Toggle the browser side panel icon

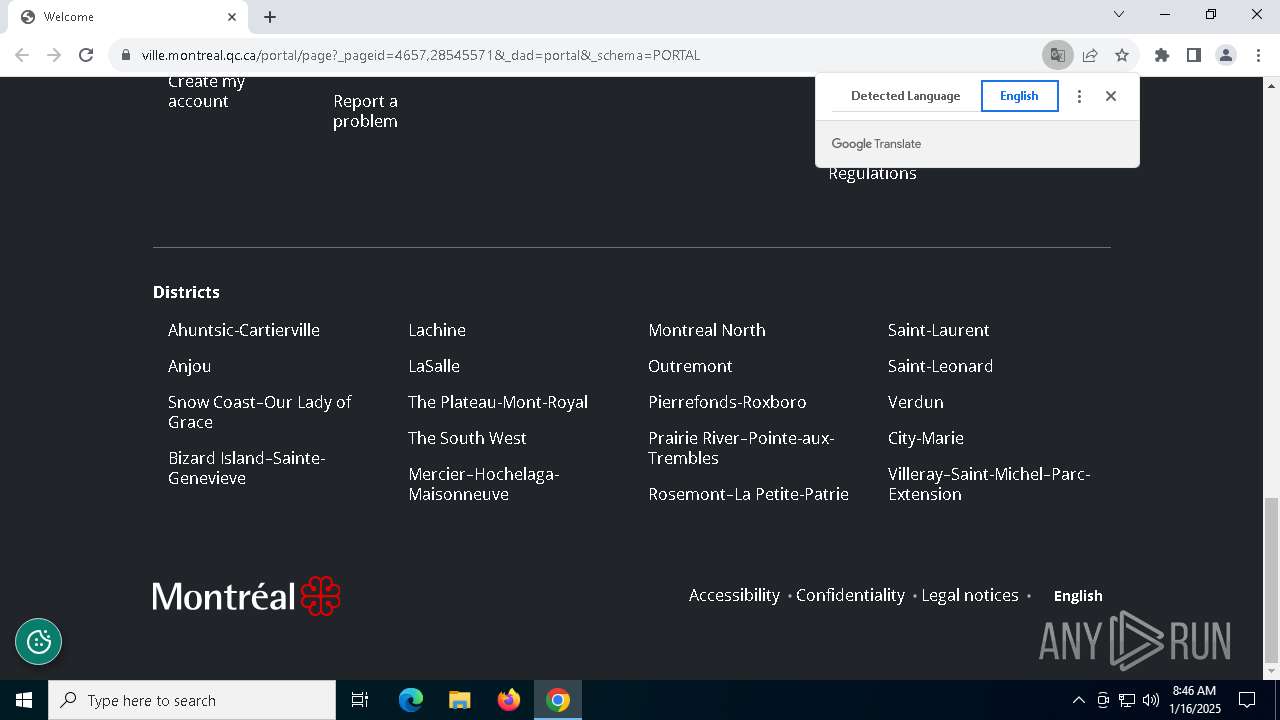coord(1193,55)
